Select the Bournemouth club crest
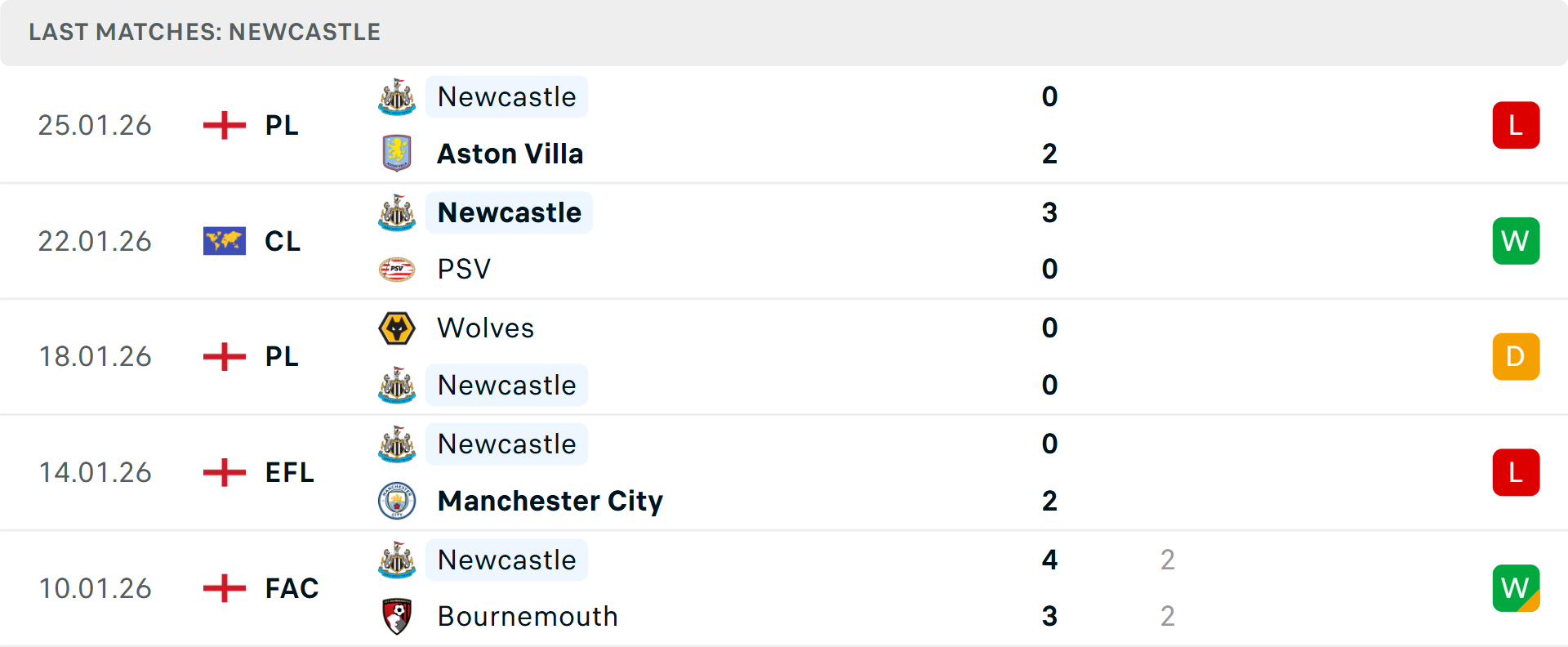The width and height of the screenshot is (1568, 647). tap(397, 617)
